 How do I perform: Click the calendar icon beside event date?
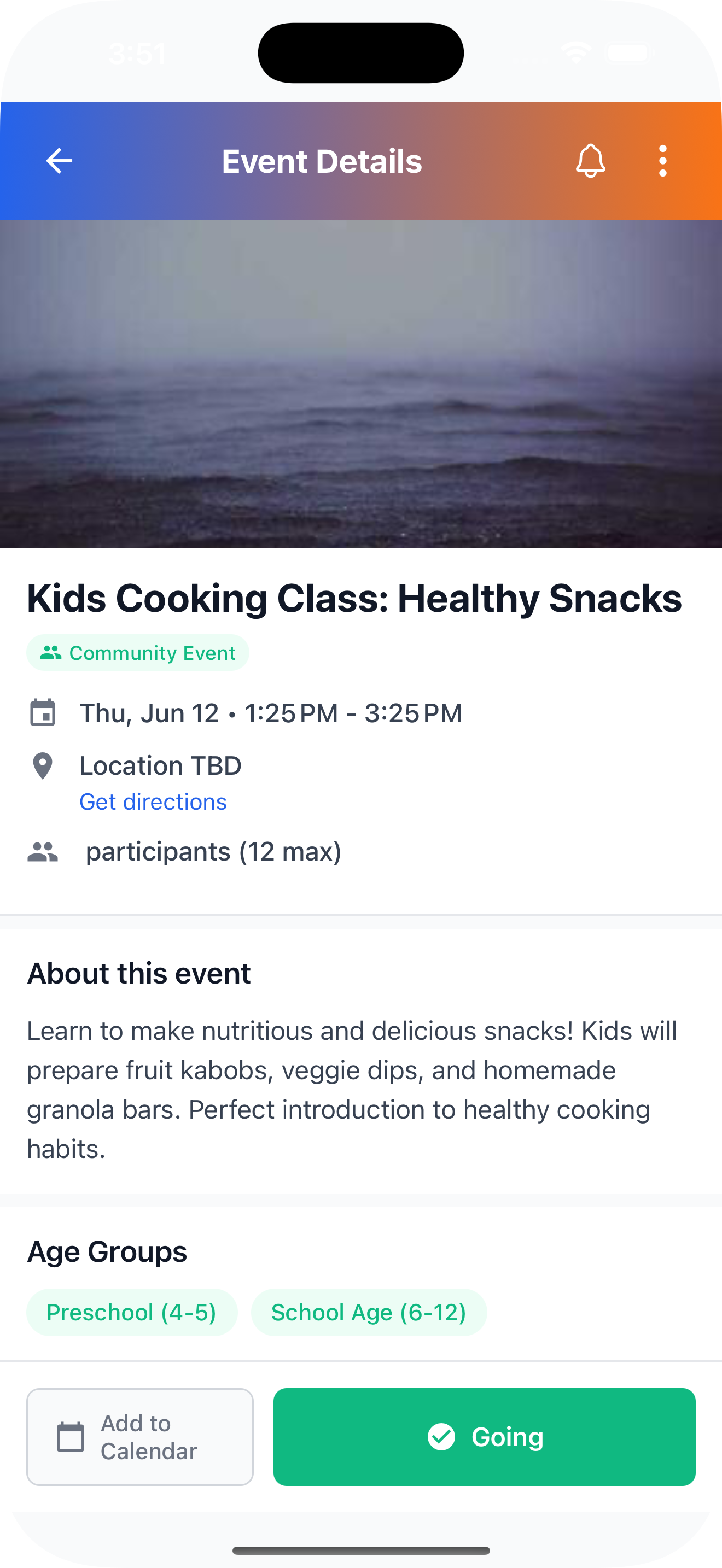pyautogui.click(x=43, y=713)
